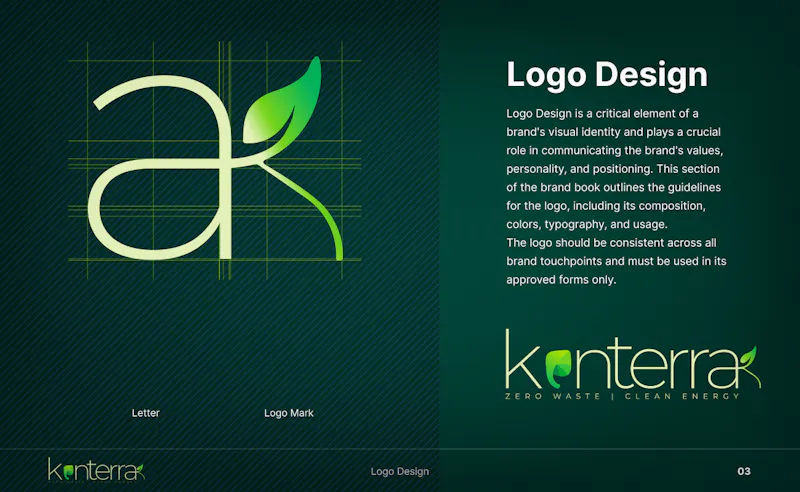Click the 'Logo Design' heading
Viewport: 800px width, 492px height.
tap(607, 75)
